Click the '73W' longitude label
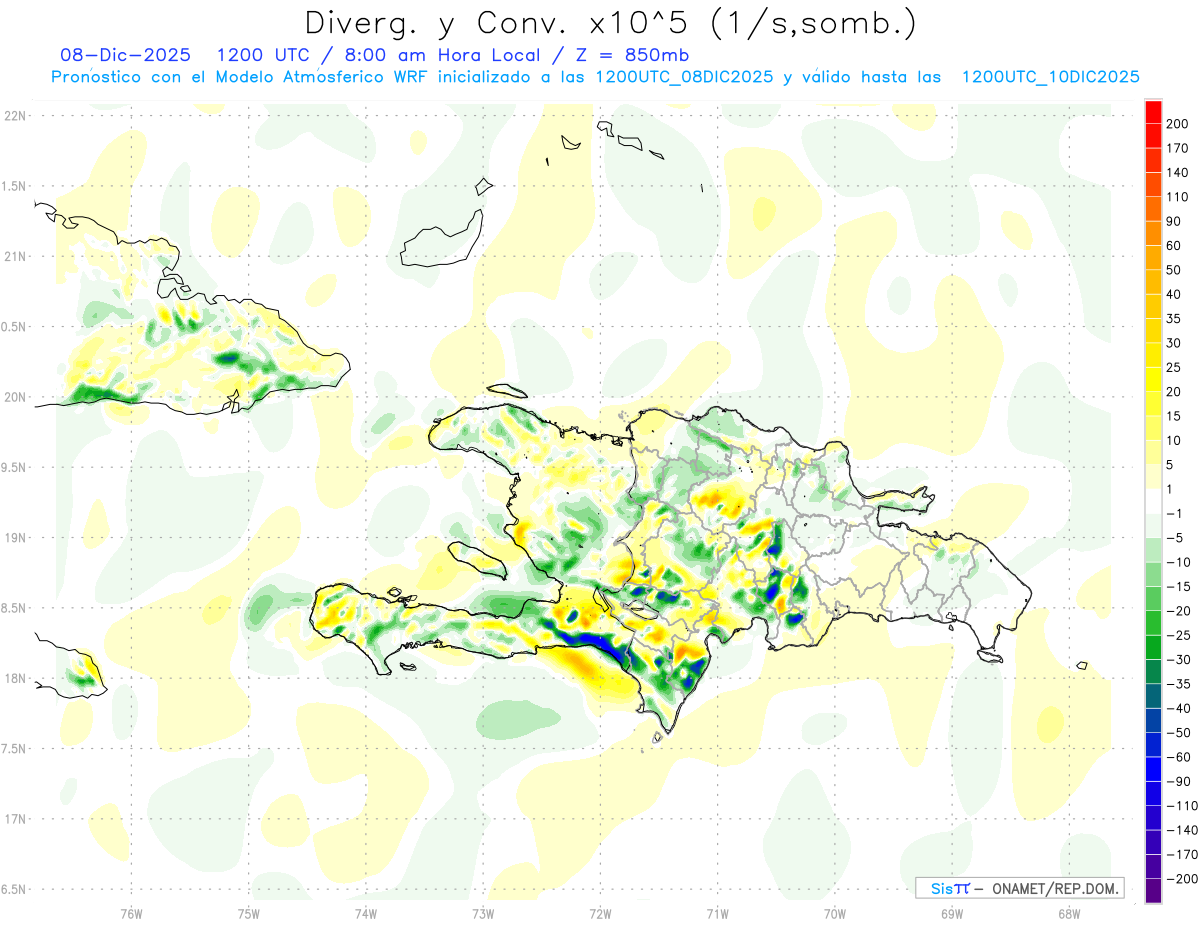 (483, 913)
